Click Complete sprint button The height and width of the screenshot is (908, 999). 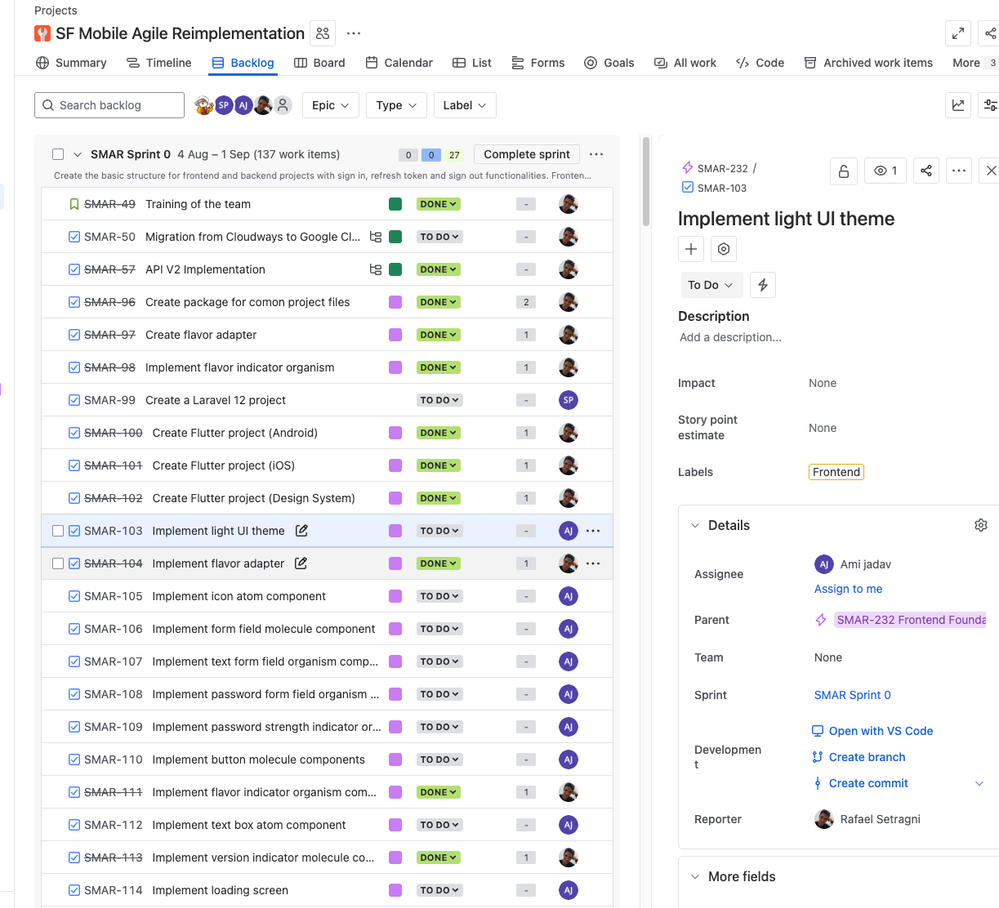point(526,154)
